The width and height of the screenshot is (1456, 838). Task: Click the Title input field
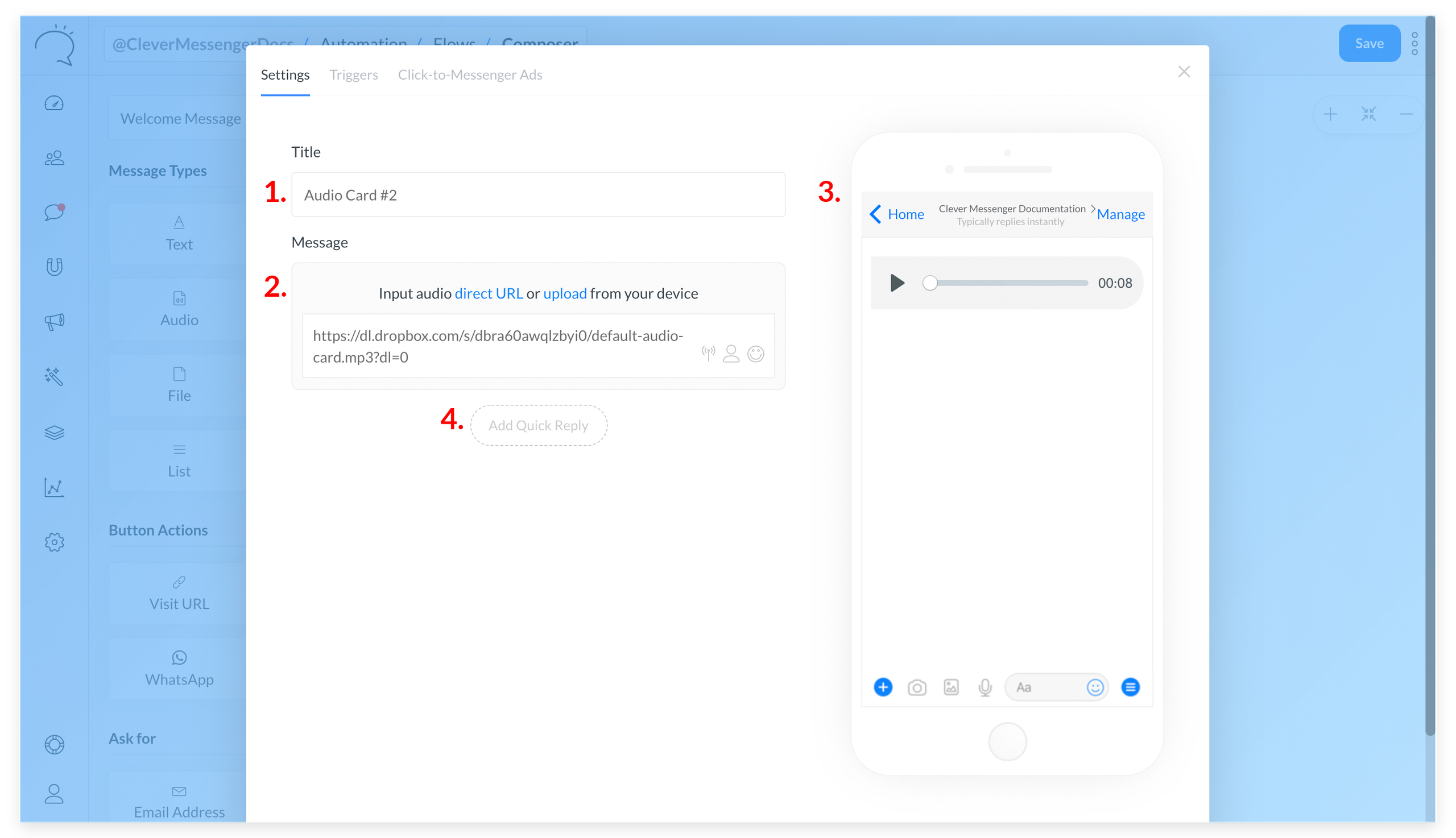click(537, 195)
